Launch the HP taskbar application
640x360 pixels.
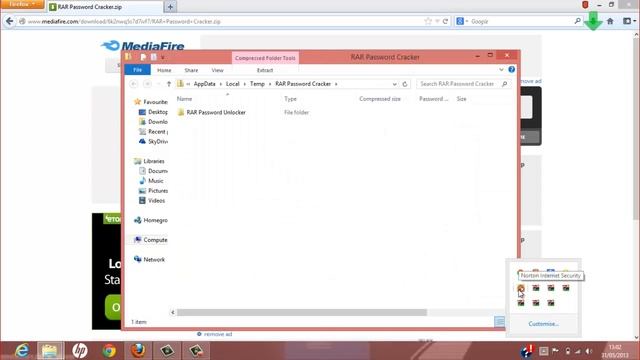click(80, 351)
